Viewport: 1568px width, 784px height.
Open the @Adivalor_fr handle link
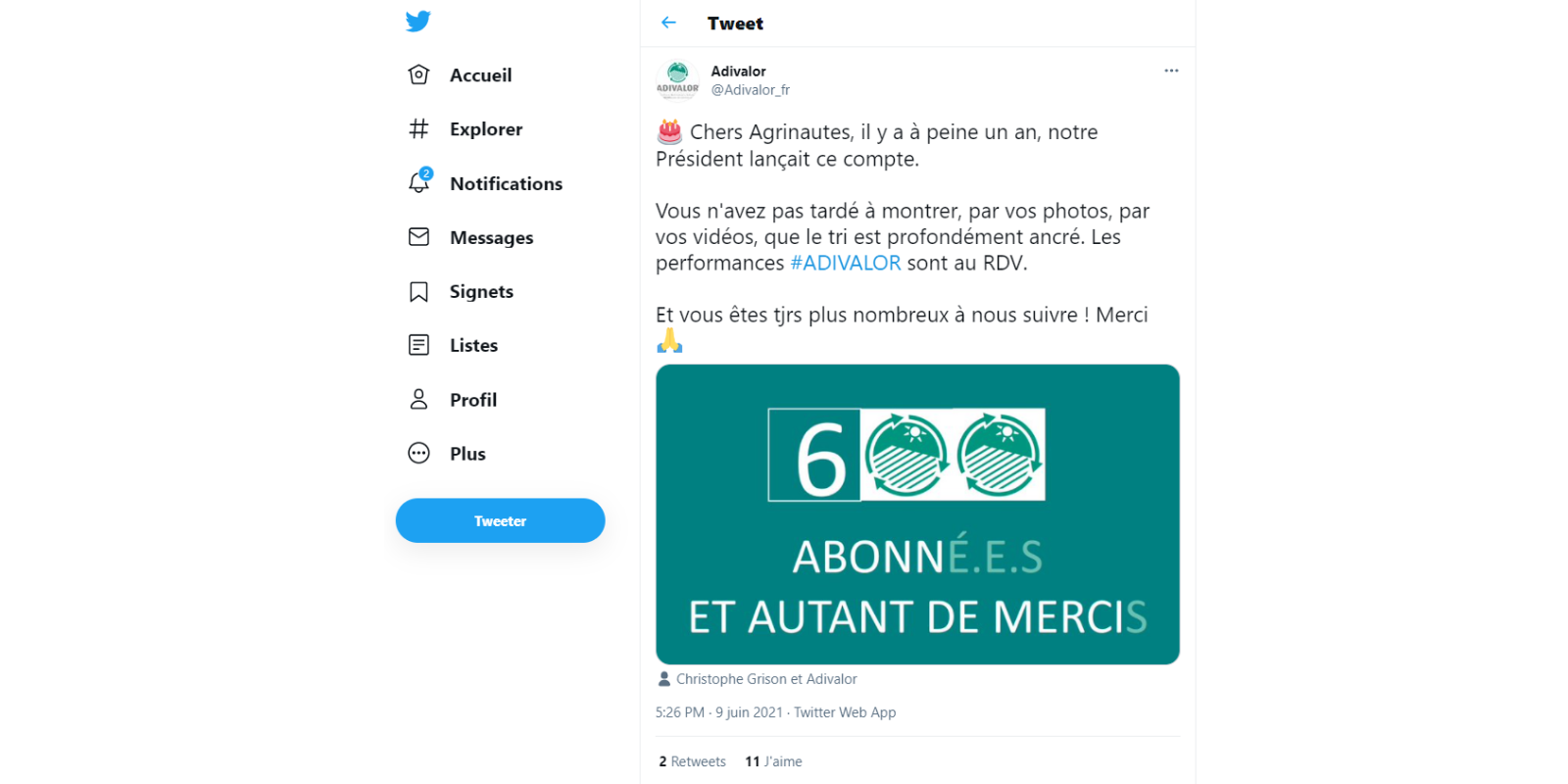pos(750,90)
